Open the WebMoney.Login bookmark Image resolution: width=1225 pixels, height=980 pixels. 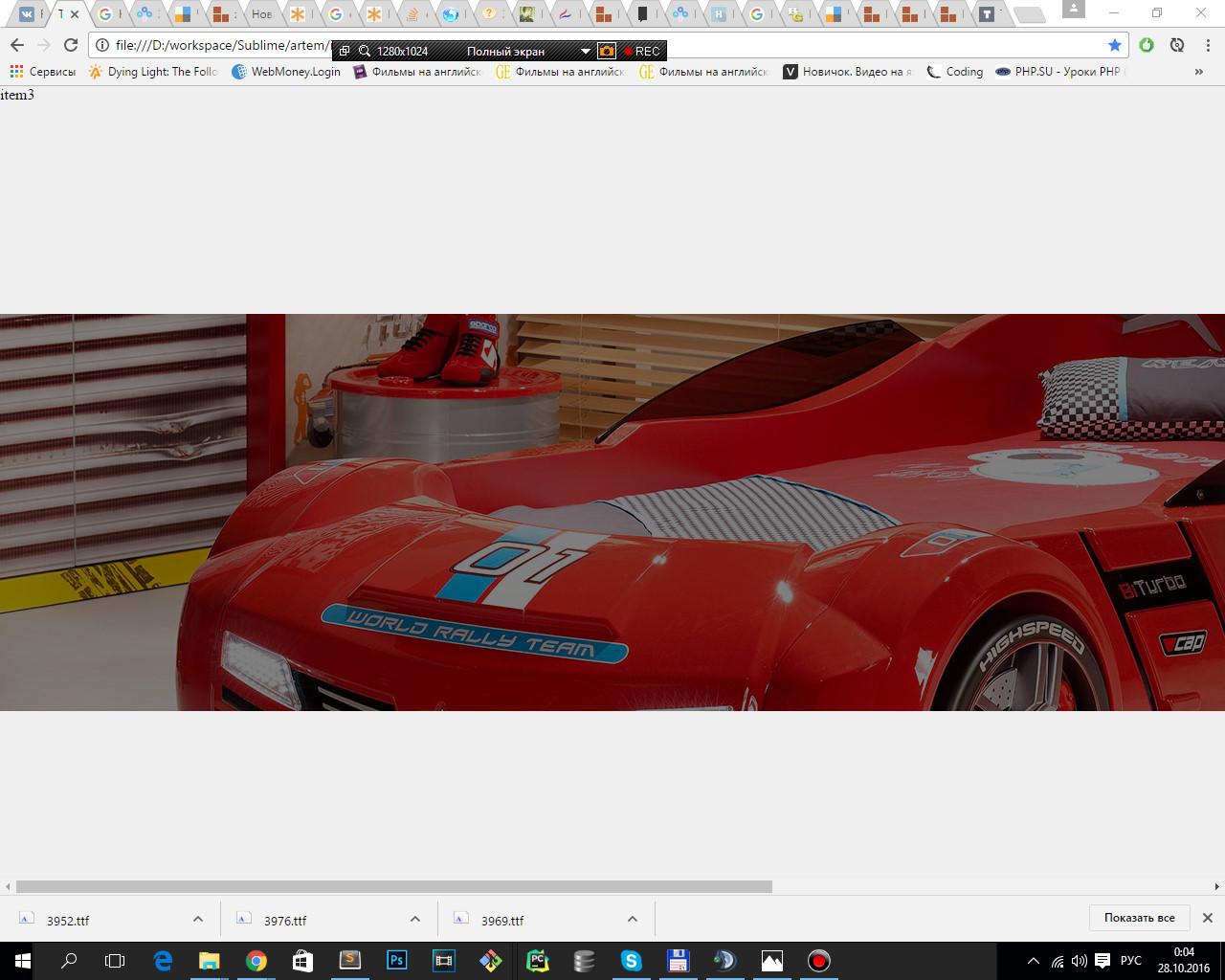coord(286,72)
